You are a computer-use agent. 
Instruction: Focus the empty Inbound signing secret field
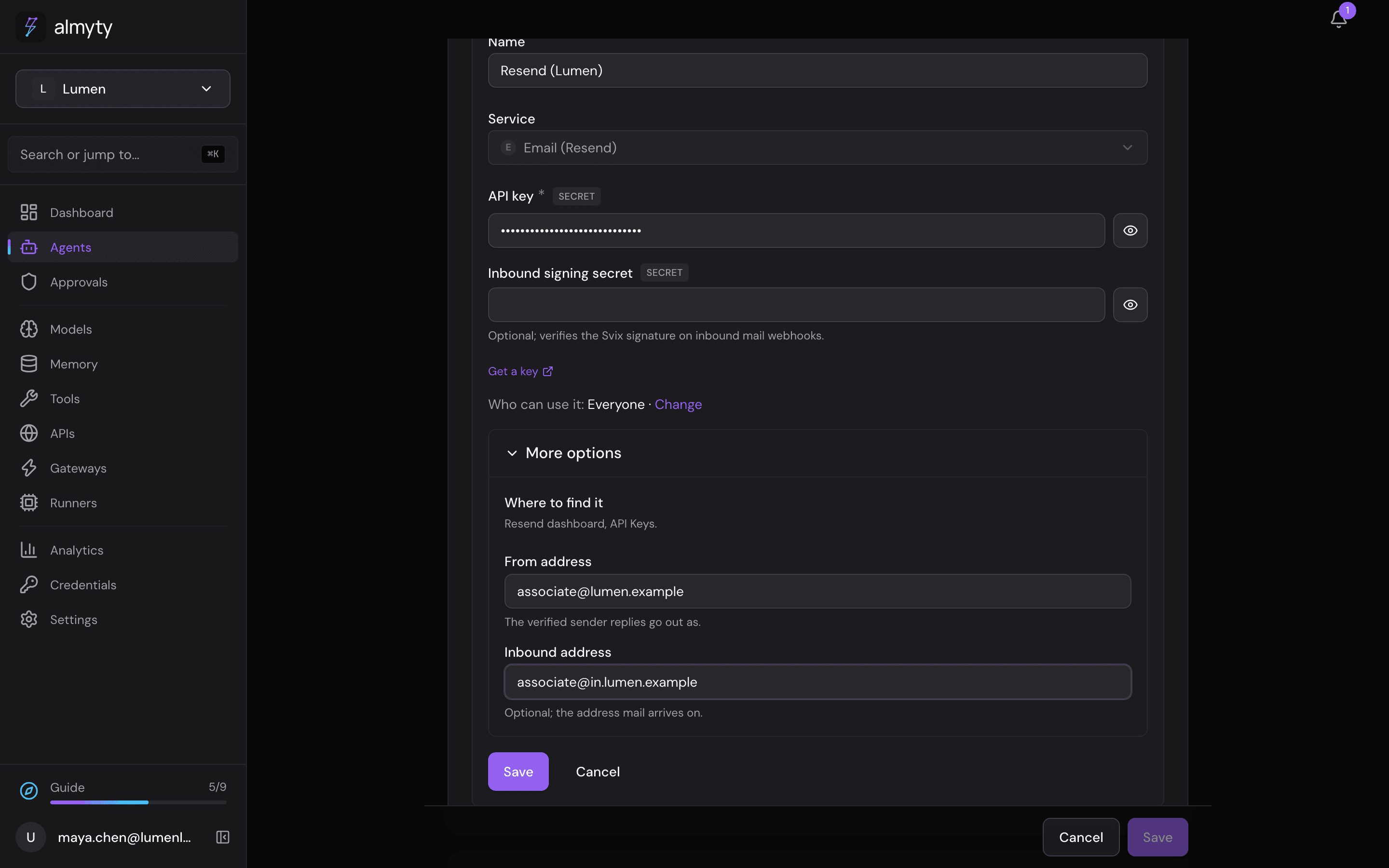pos(796,305)
